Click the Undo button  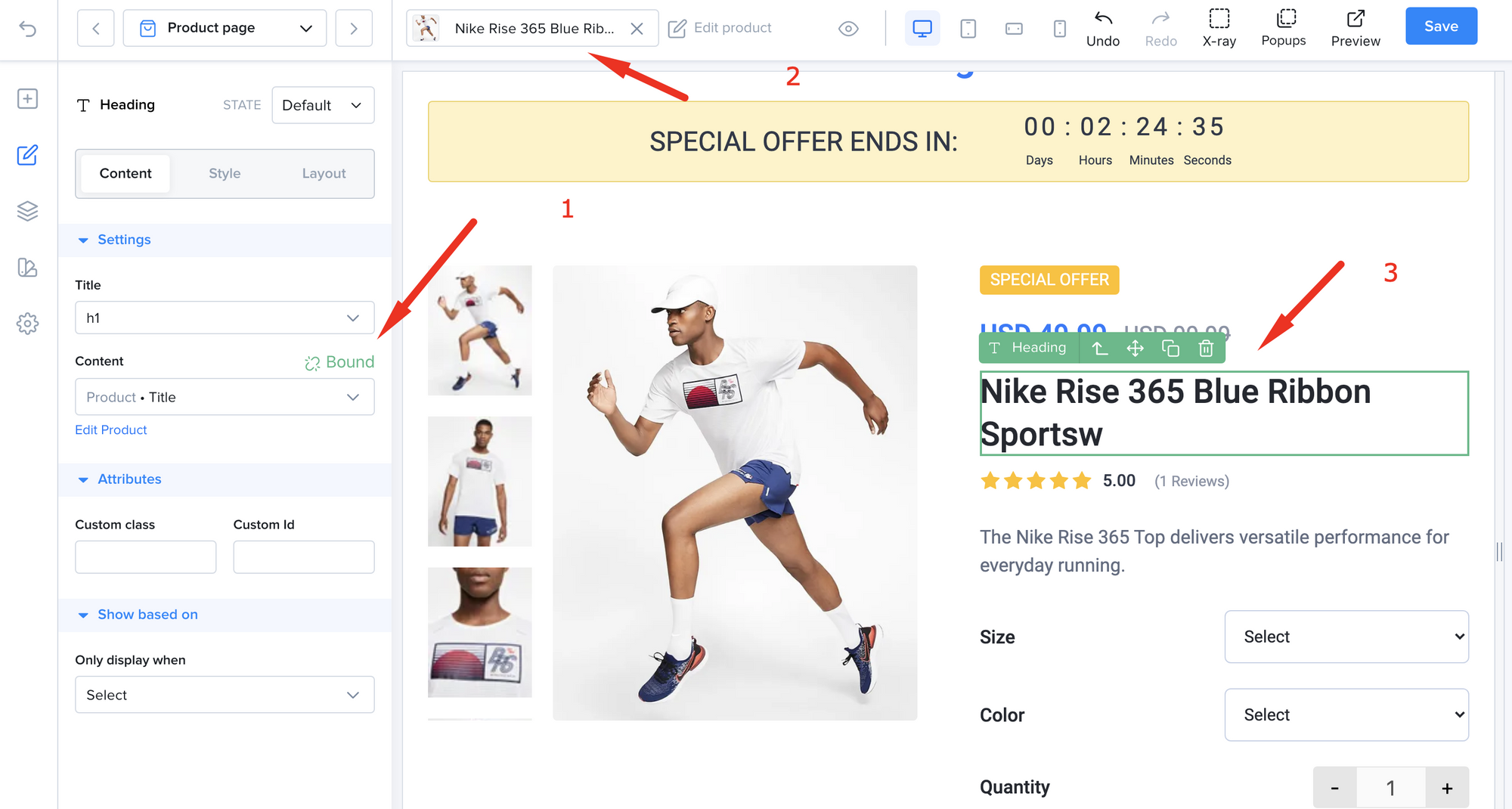tap(1103, 29)
